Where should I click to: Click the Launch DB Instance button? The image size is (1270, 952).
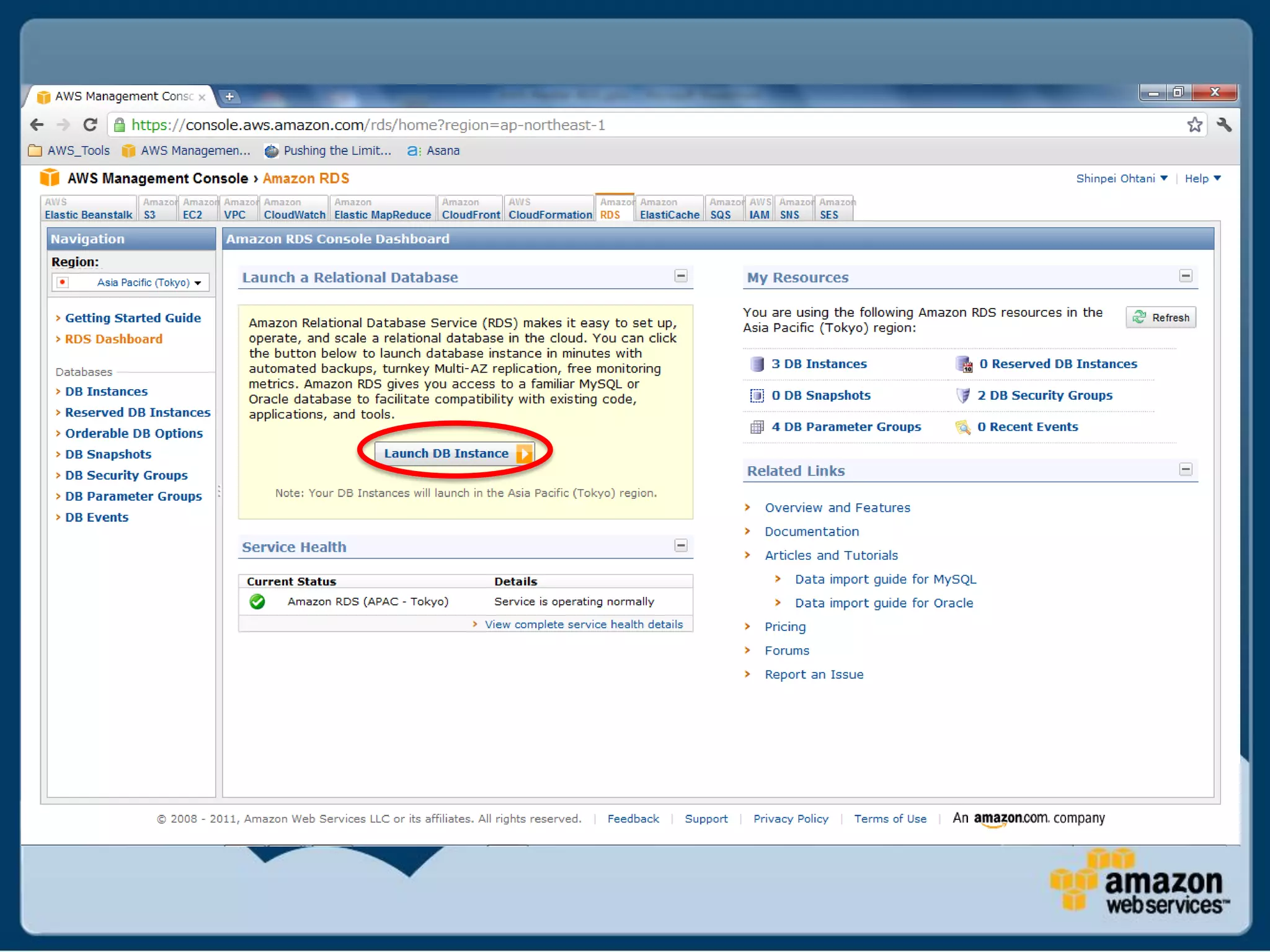(x=455, y=453)
